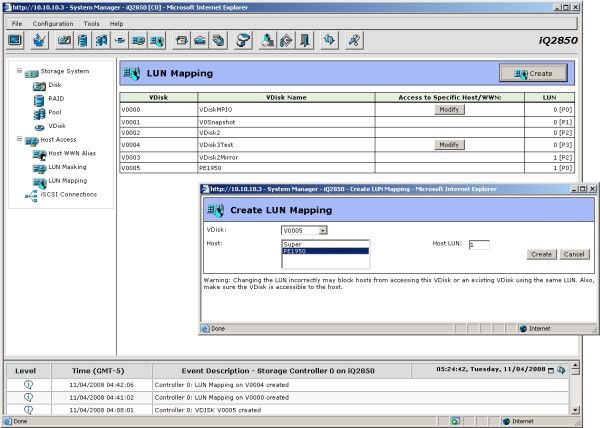Select RAID in the navigation tree
Image resolution: width=600 pixels, height=428 pixels.
click(x=56, y=99)
